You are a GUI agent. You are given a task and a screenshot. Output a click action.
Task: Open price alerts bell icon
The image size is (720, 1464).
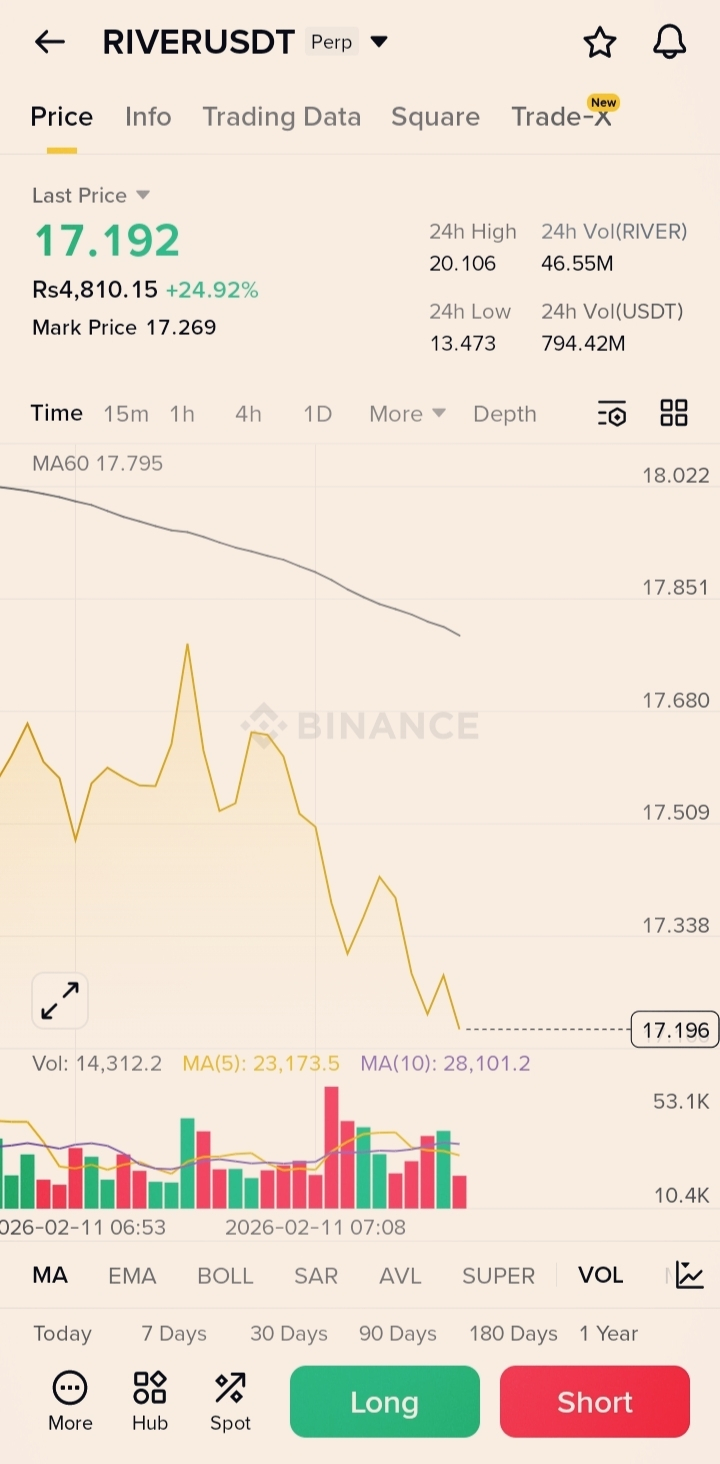click(x=669, y=42)
